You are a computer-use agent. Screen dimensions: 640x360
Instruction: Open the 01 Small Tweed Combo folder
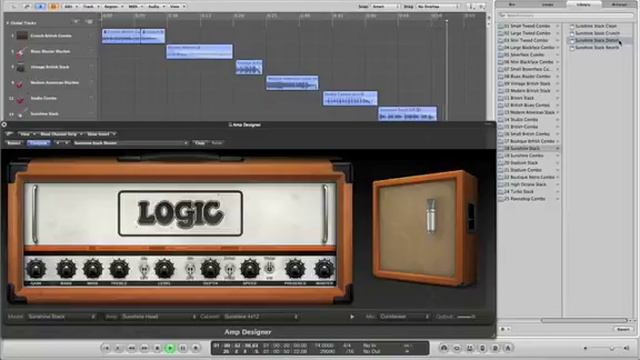click(x=529, y=26)
